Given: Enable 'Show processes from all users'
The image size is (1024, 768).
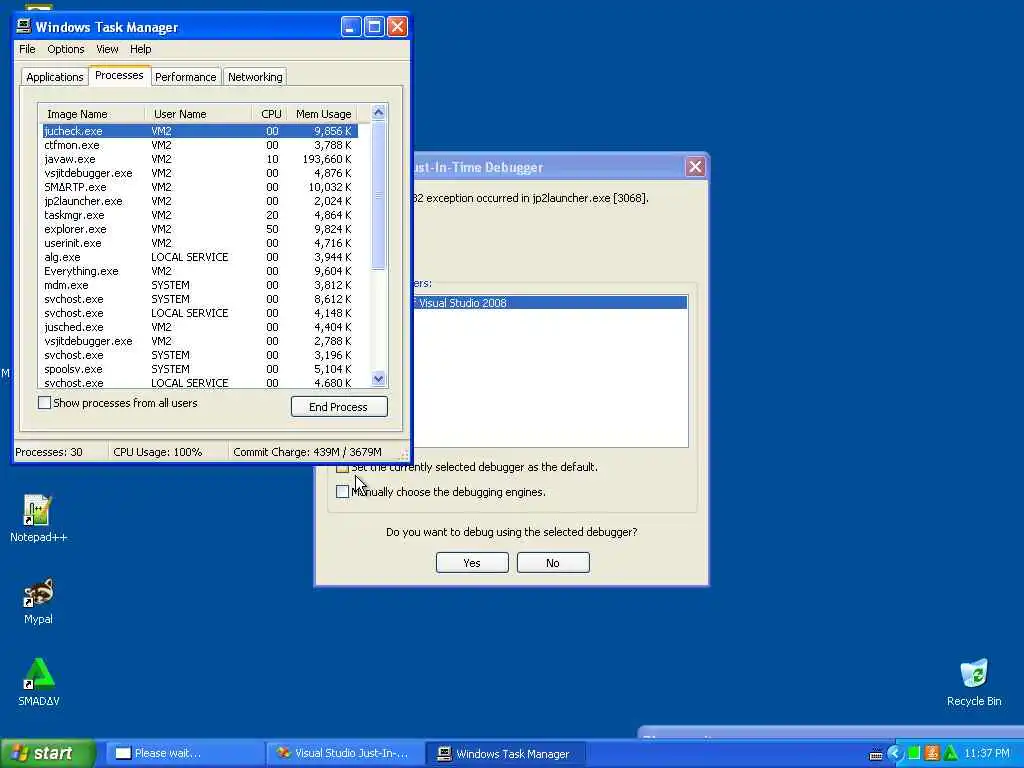Looking at the screenshot, I should point(44,403).
